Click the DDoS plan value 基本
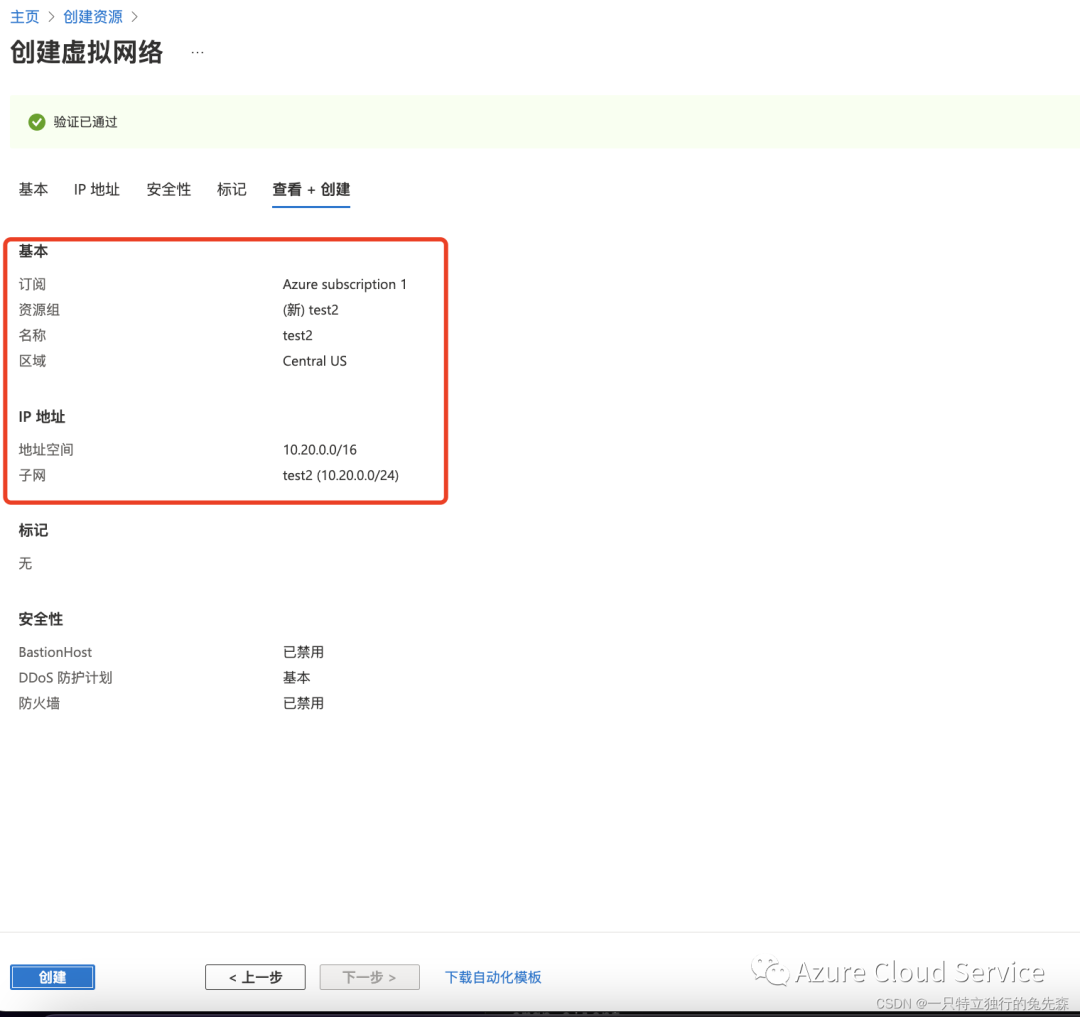Image resolution: width=1080 pixels, height=1017 pixels. 297,678
